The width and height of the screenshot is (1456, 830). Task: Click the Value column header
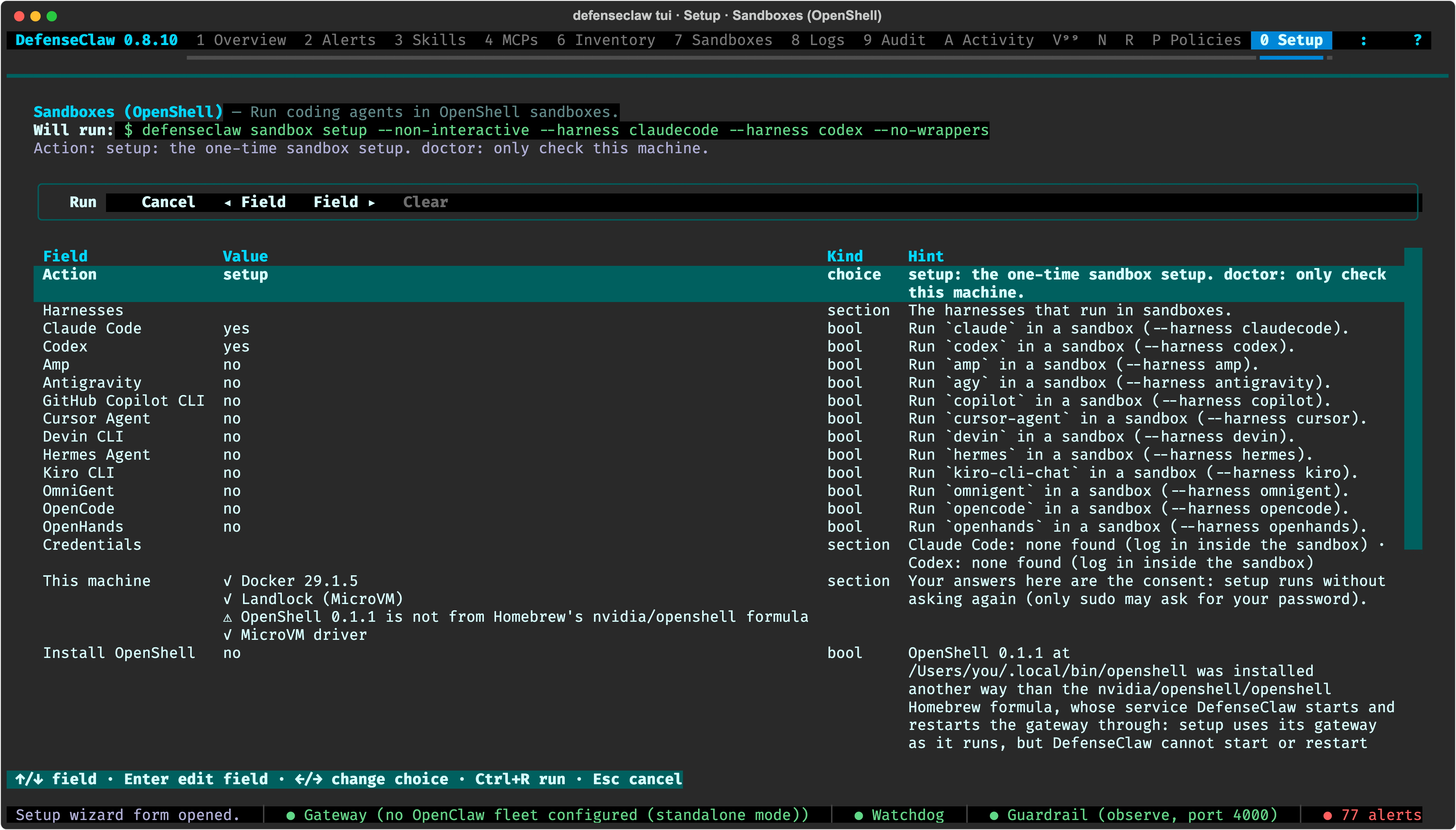245,256
